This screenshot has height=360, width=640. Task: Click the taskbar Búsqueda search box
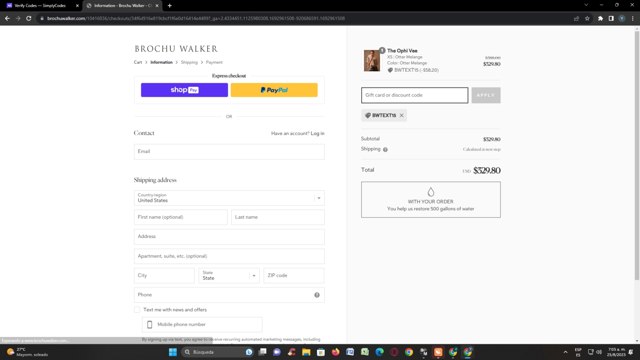pos(217,352)
